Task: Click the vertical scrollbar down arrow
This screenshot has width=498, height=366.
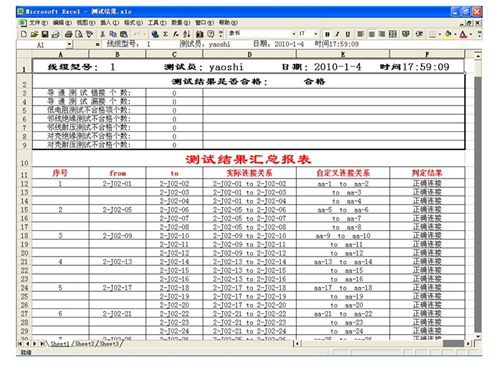Action: point(478,336)
